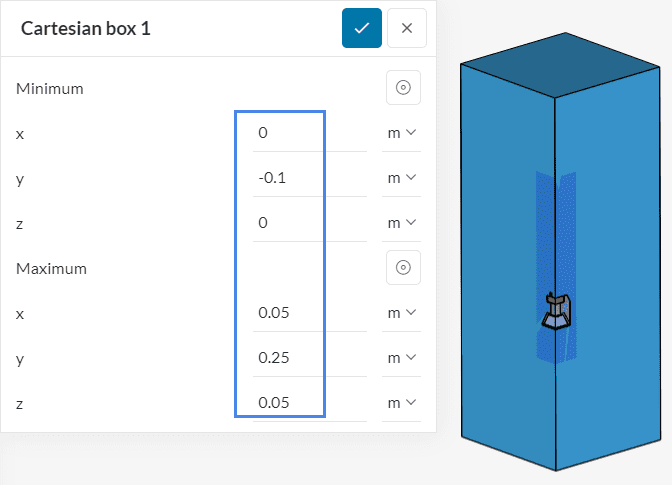Open unit dropdown for Maximum x
This screenshot has width=672, height=485.
point(401,313)
